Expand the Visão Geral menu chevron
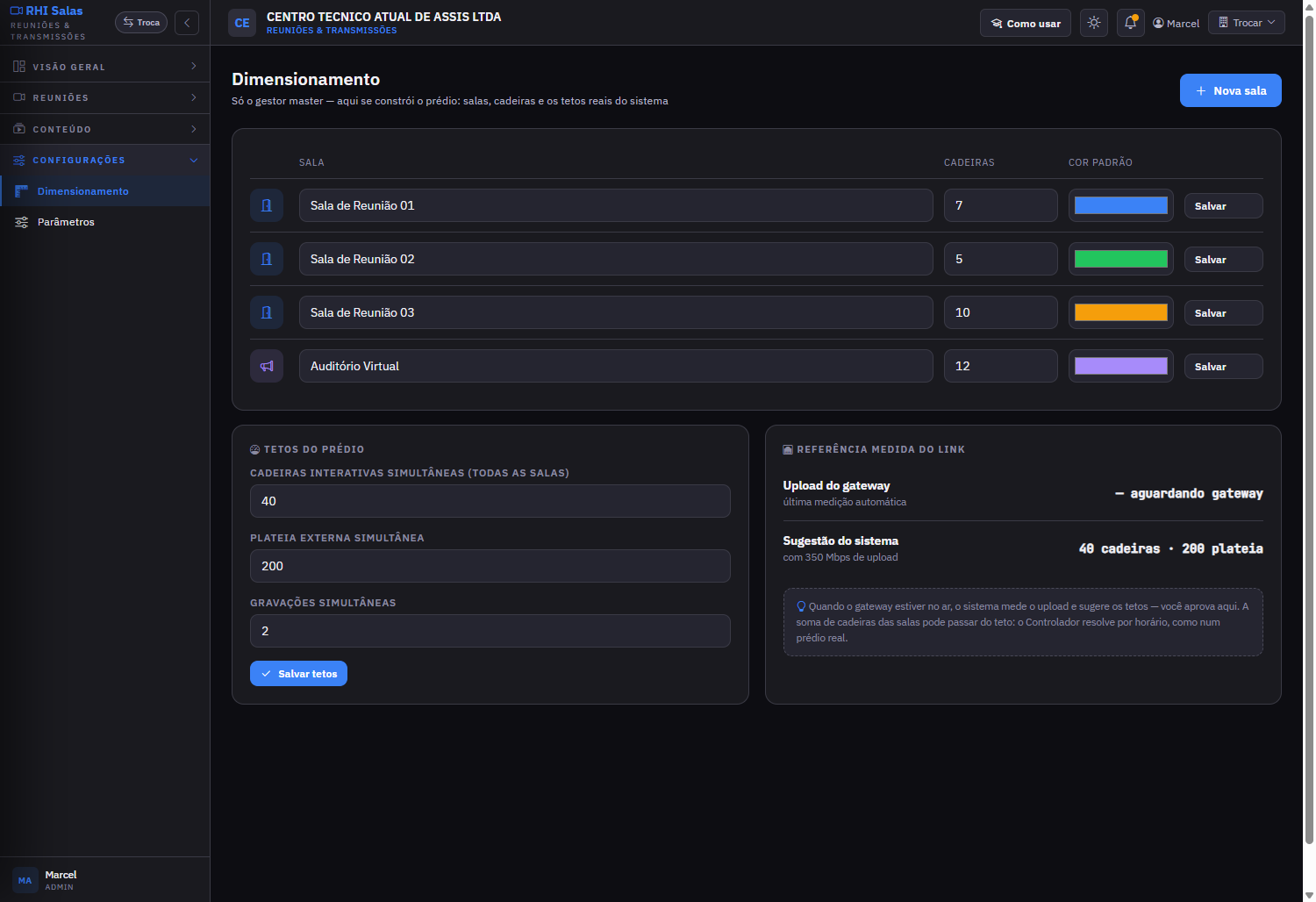Image resolution: width=1316 pixels, height=902 pixels. (194, 67)
